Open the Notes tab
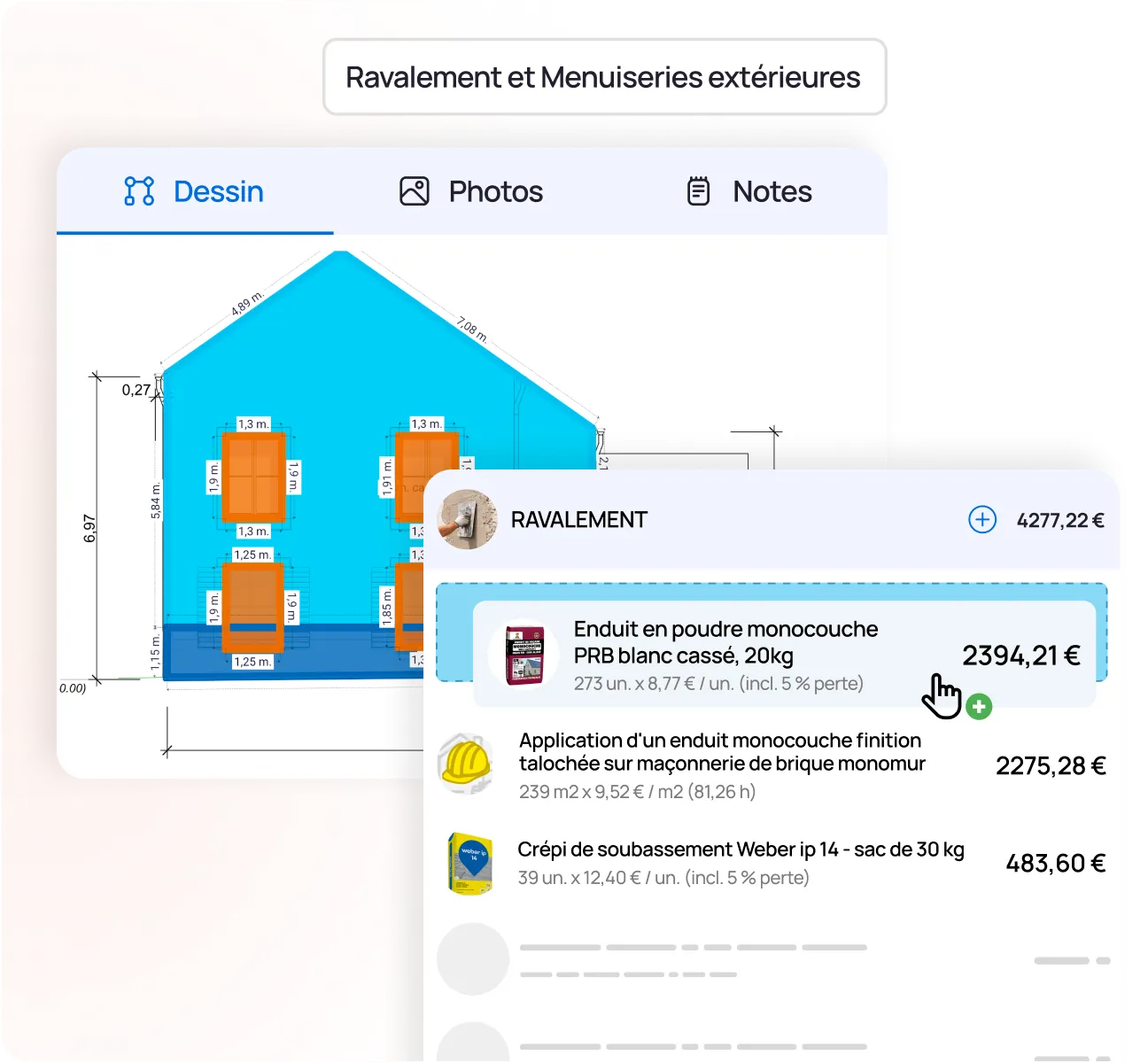This screenshot has width=1148, height=1063. (749, 191)
